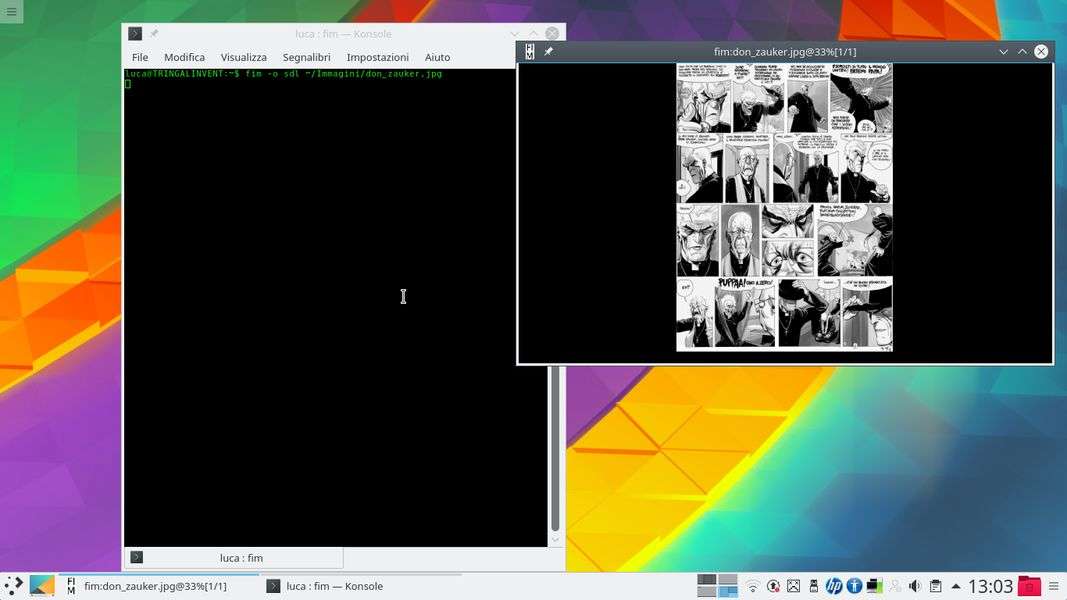Open the volume speaker tray icon

tap(915, 586)
